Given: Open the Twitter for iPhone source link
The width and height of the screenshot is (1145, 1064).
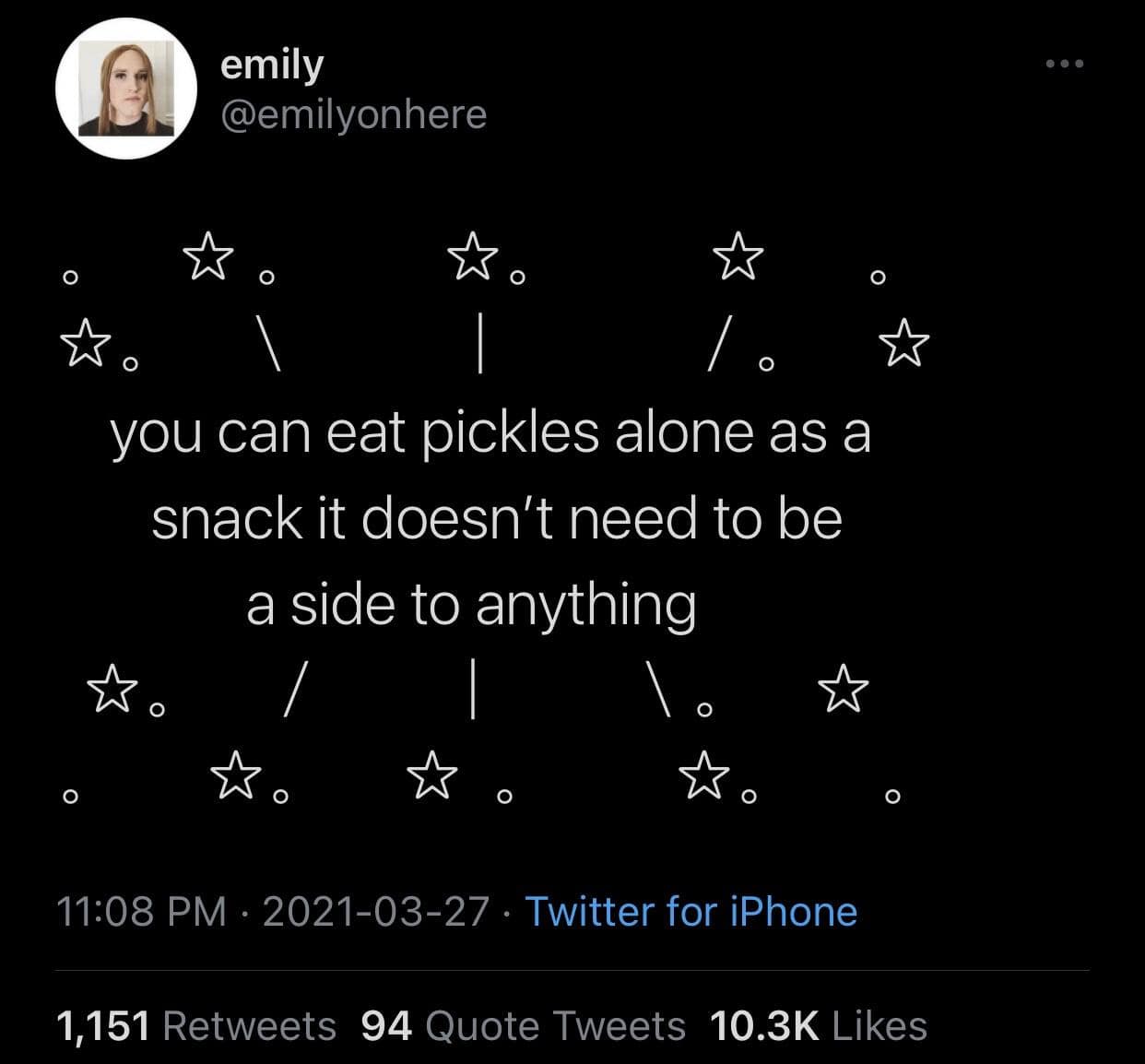Looking at the screenshot, I should click(691, 912).
